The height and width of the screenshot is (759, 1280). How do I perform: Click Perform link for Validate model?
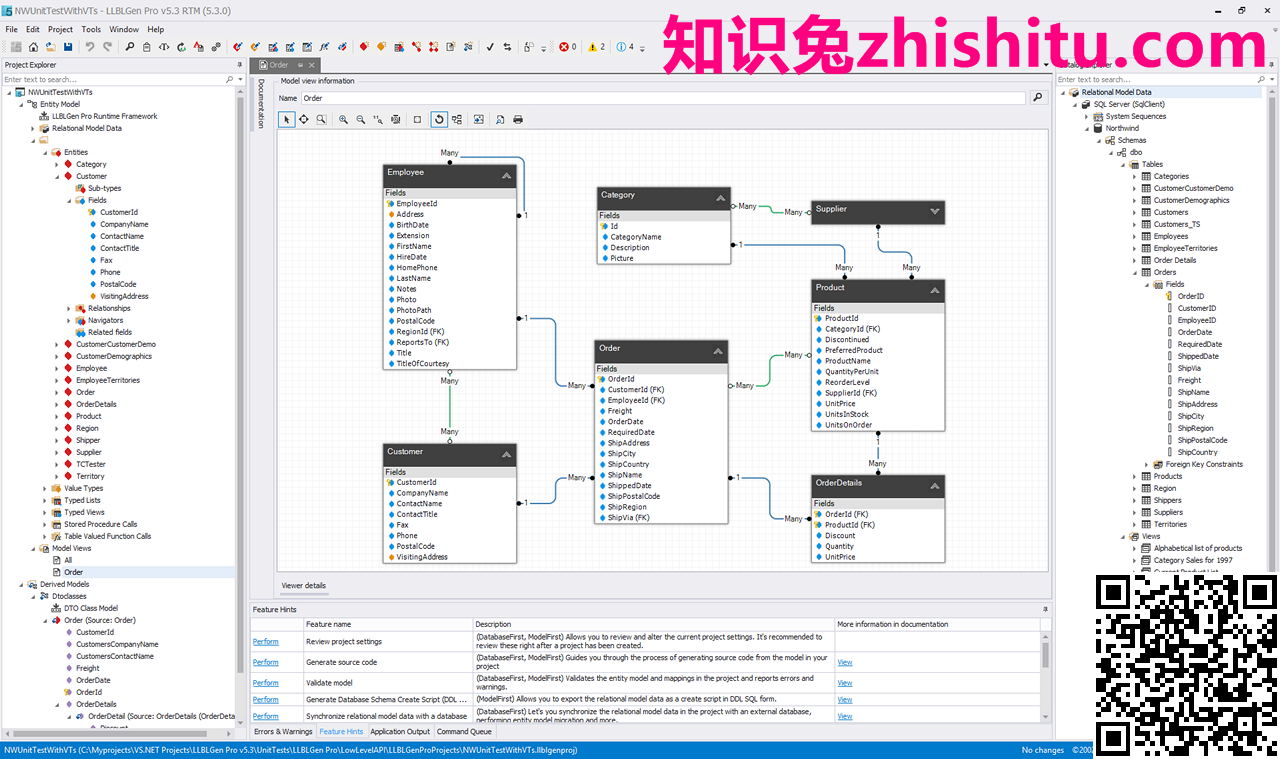pyautogui.click(x=266, y=682)
